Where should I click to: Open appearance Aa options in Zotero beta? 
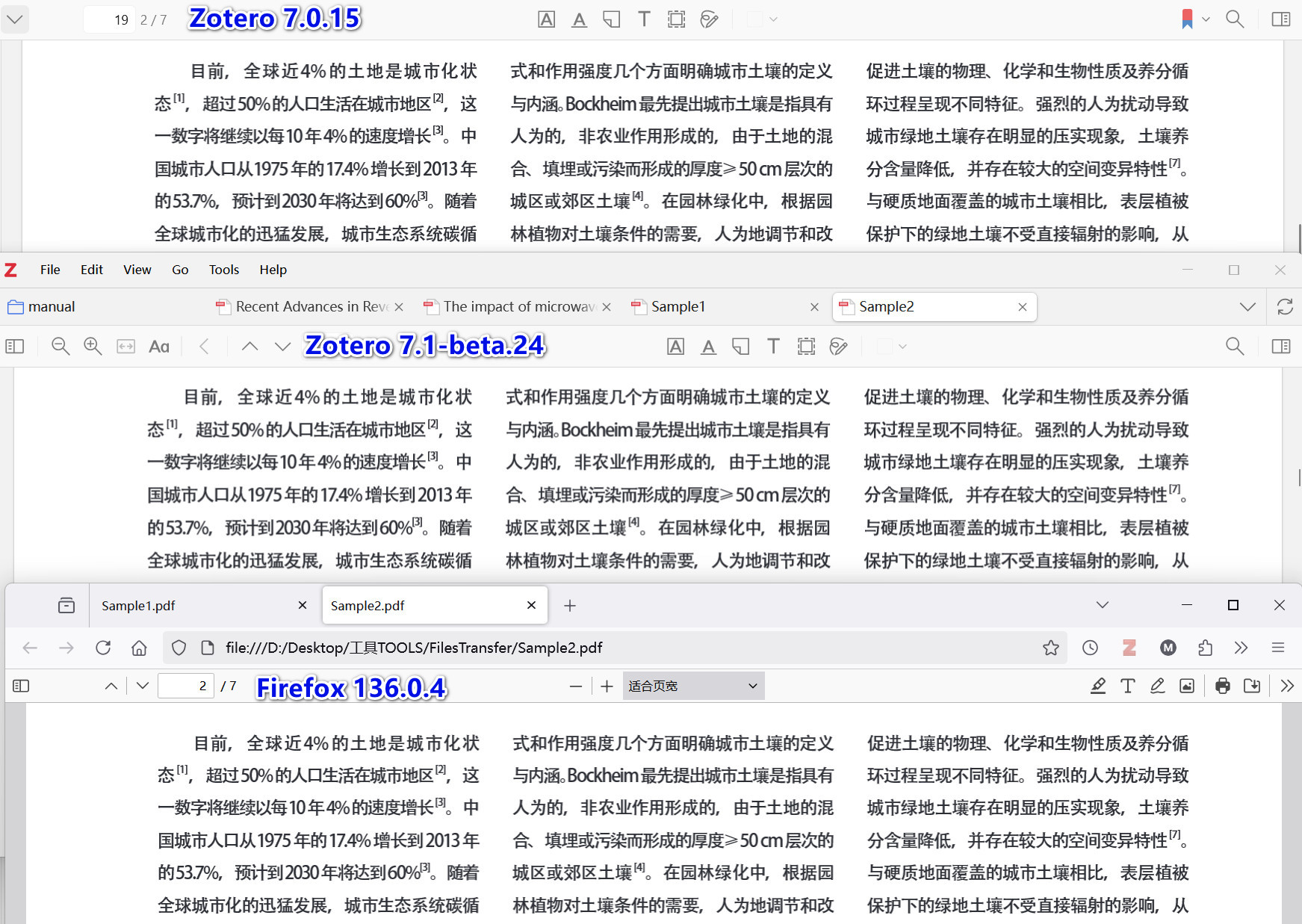[159, 347]
